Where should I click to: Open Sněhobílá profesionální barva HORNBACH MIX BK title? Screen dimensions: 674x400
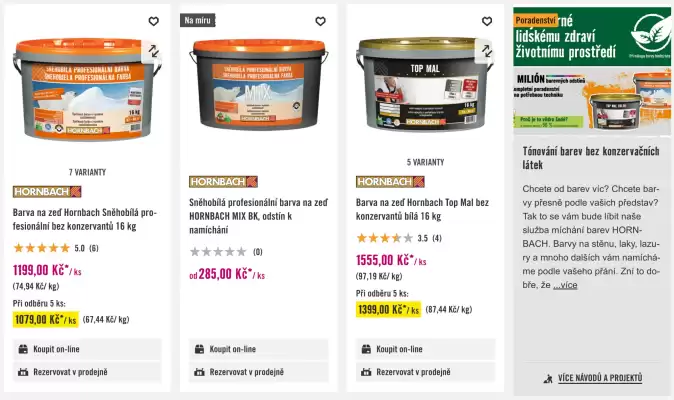point(258,216)
